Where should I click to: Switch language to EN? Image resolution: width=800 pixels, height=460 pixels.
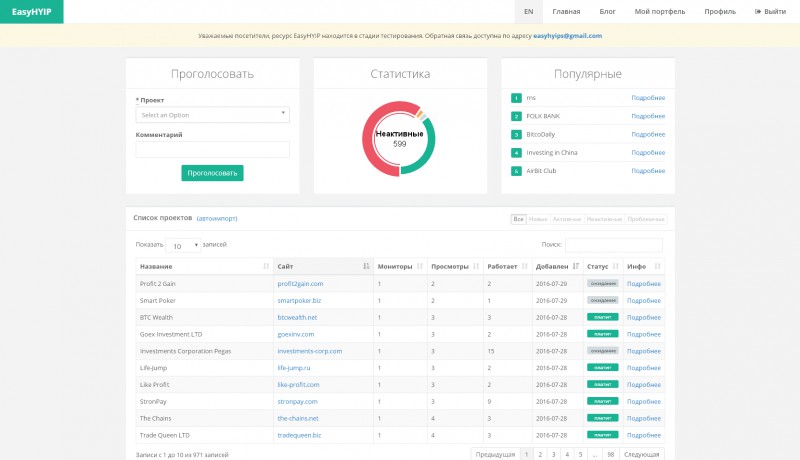(x=529, y=12)
